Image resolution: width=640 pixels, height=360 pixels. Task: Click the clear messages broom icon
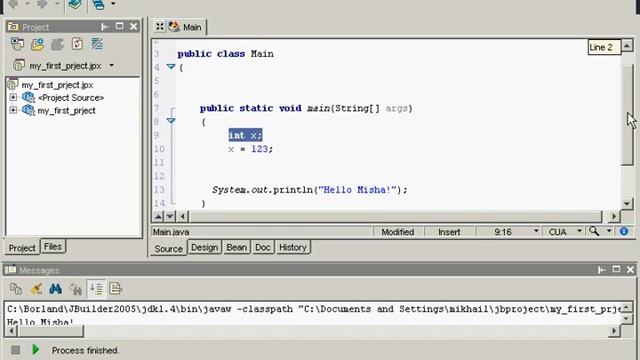coord(36,289)
